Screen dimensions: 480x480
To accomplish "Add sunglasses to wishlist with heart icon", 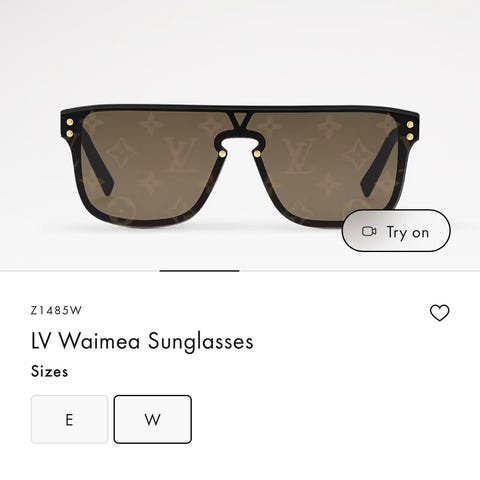I will click(439, 313).
